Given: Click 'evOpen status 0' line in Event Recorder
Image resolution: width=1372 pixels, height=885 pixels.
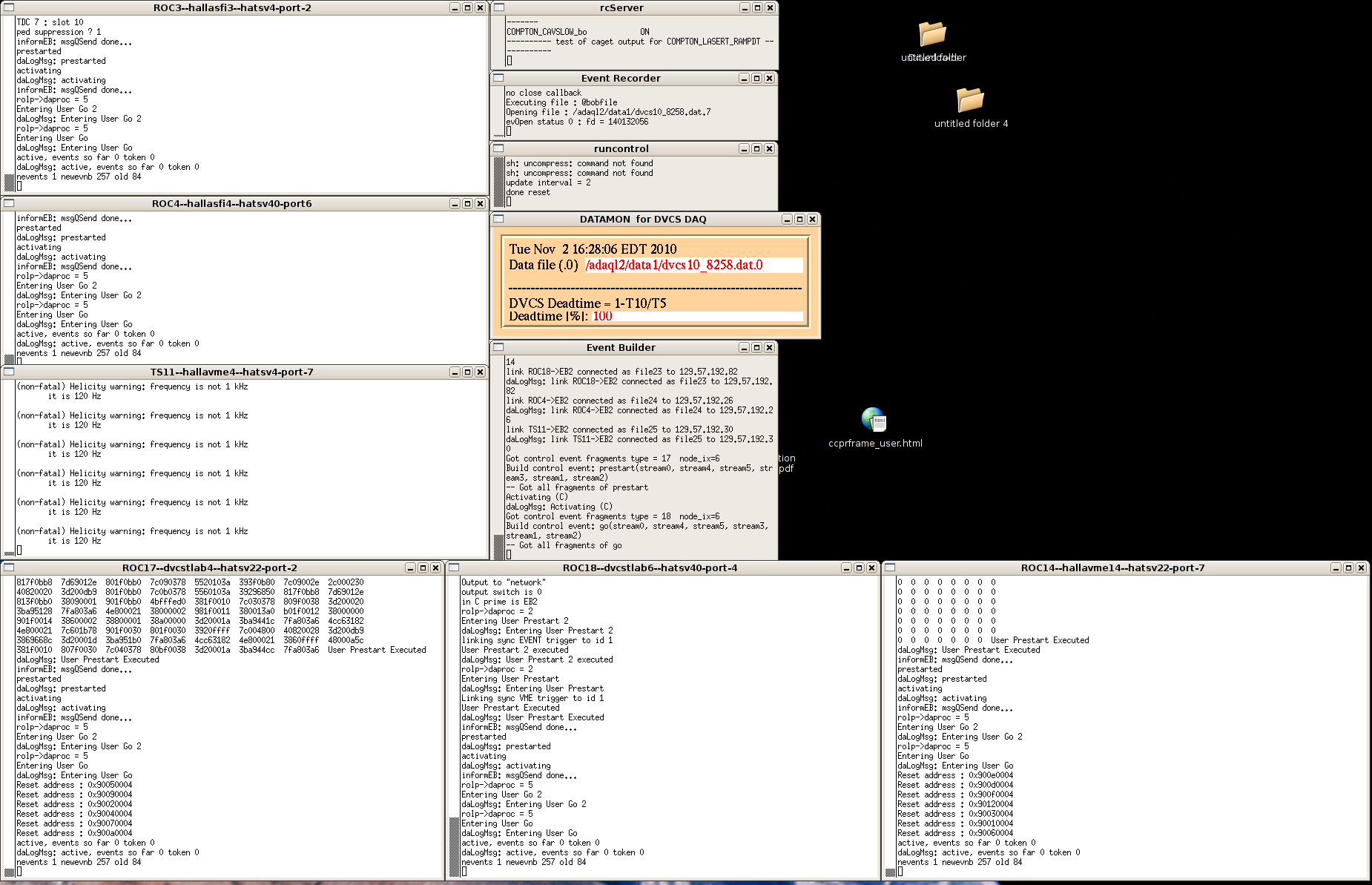Looking at the screenshot, I should (x=577, y=122).
